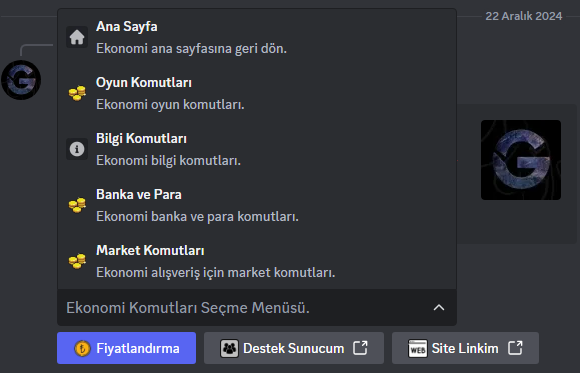Visit the Destek Sunucum link button
This screenshot has width=580, height=373.
294,348
